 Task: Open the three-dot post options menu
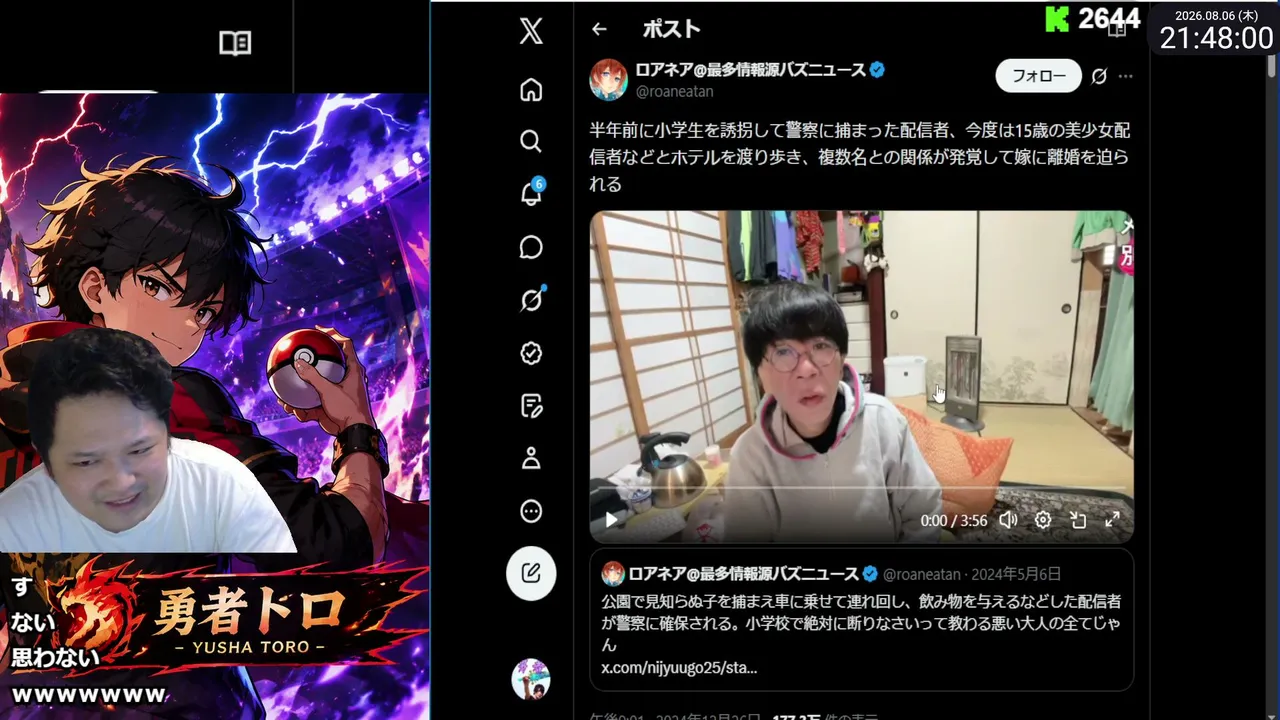1126,76
